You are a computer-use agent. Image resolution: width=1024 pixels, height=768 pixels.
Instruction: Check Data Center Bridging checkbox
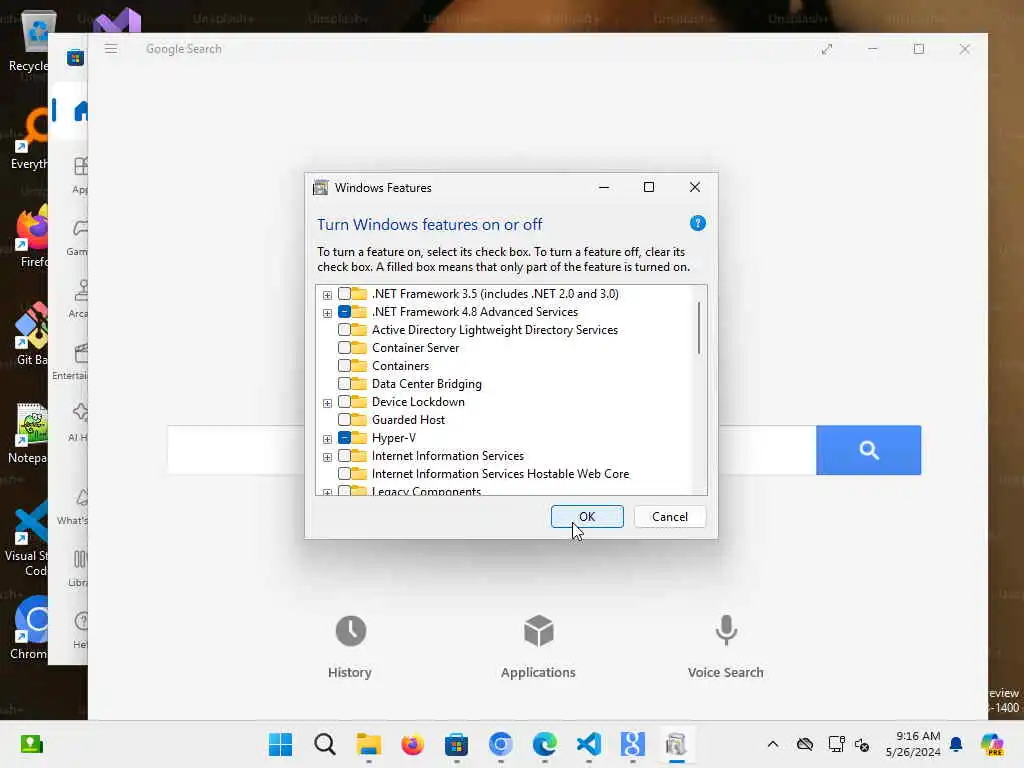click(344, 383)
